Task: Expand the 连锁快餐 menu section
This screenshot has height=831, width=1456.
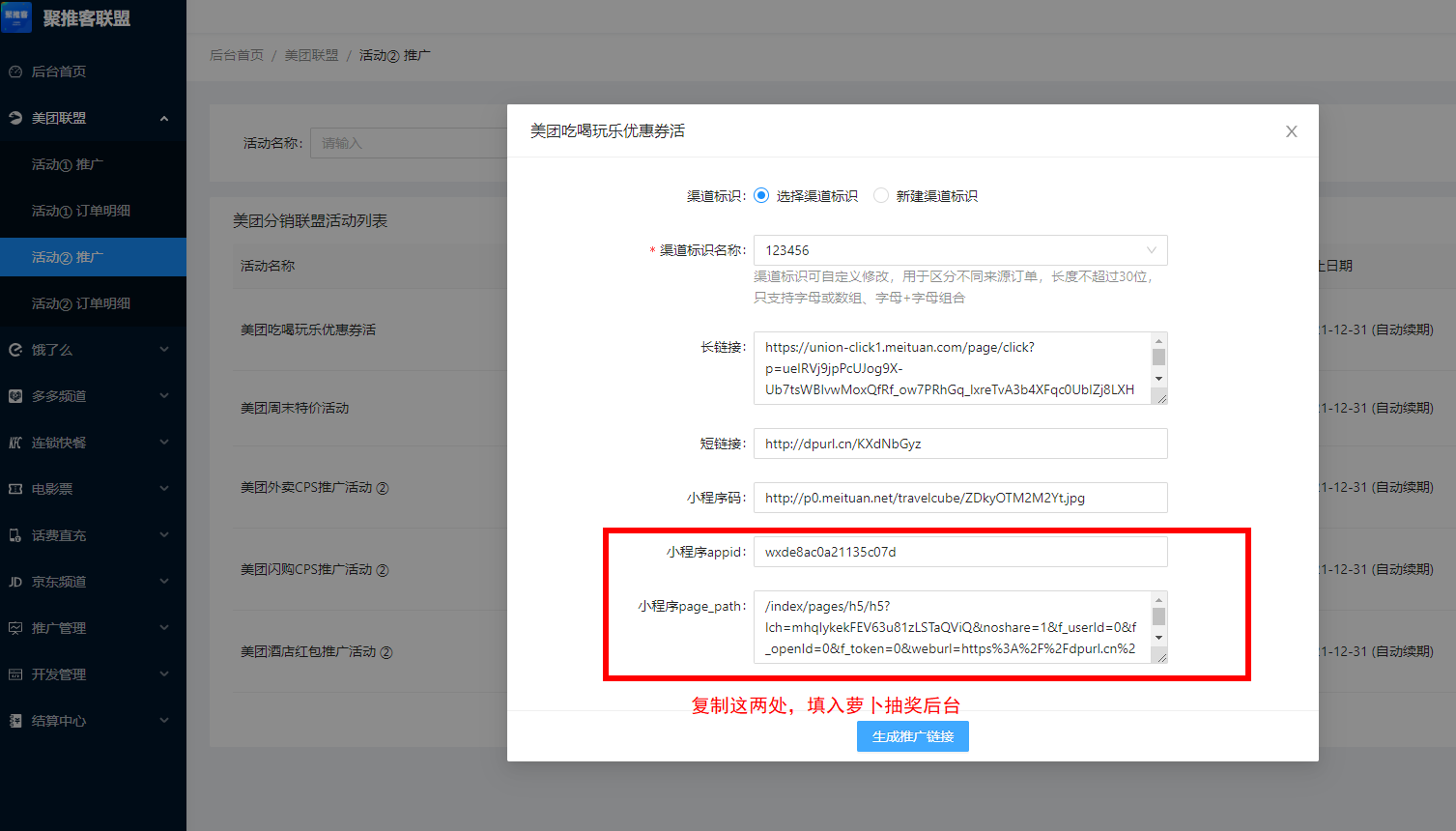Action: tap(164, 443)
